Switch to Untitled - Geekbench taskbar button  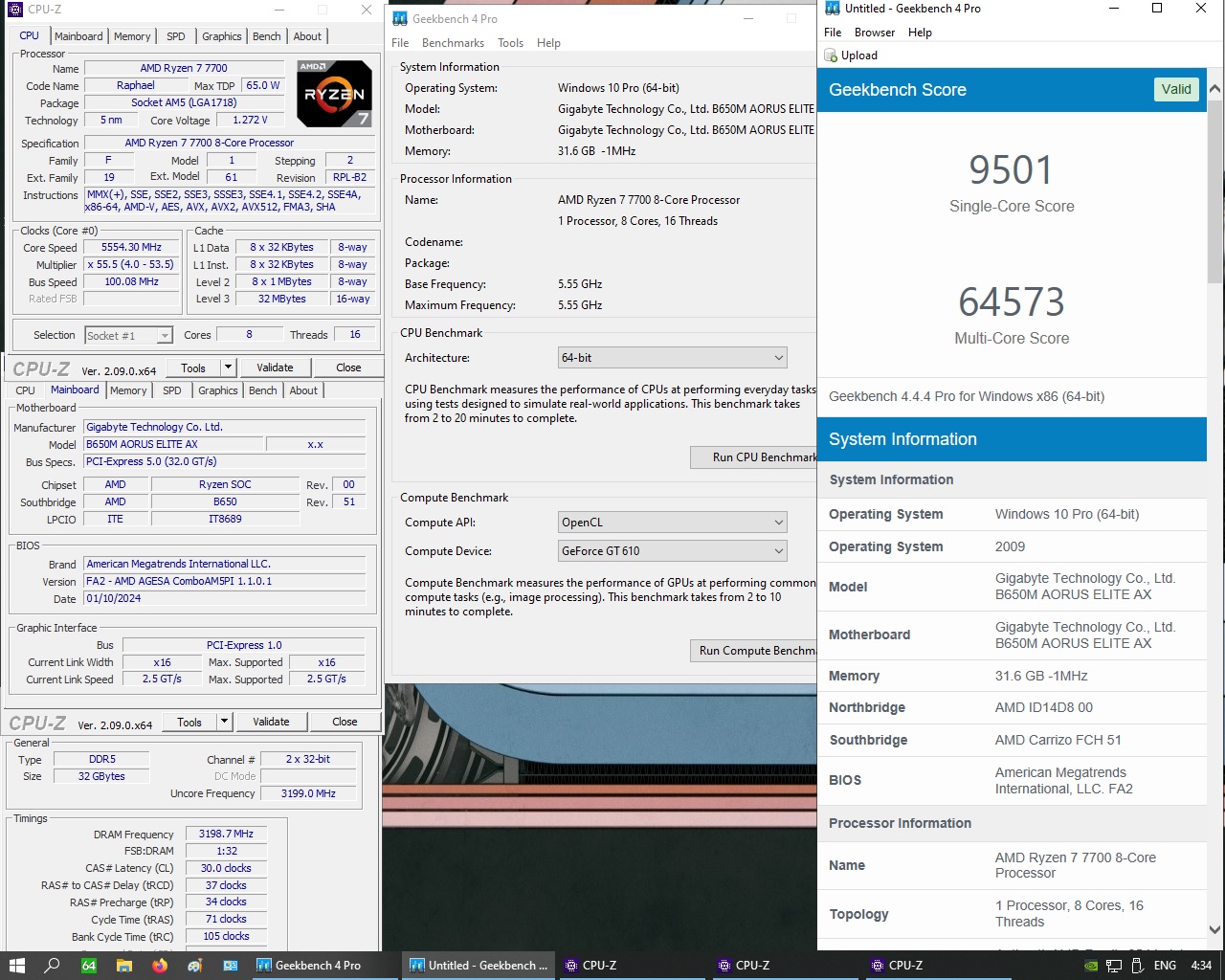pyautogui.click(x=477, y=966)
